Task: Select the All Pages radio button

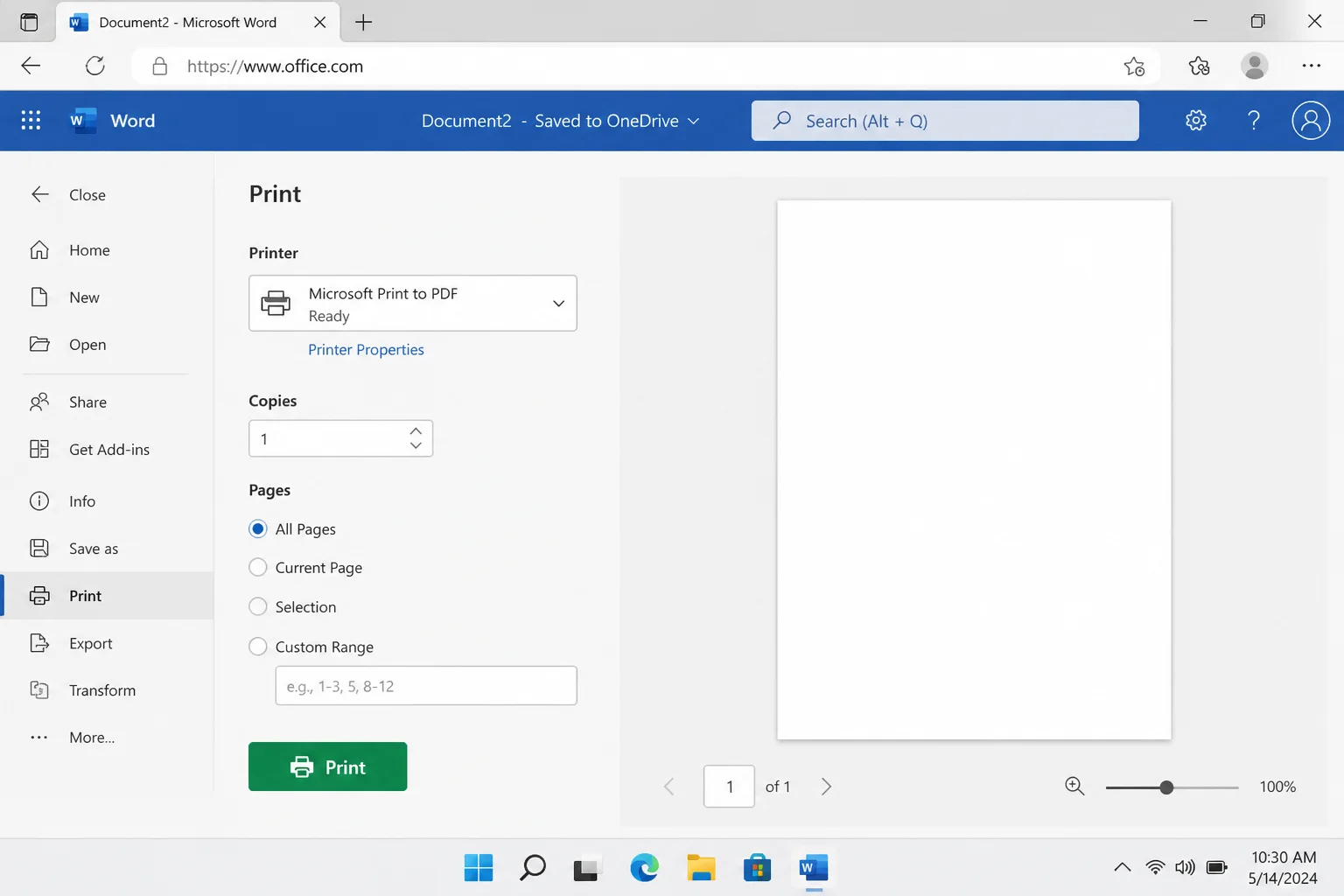Action: tap(258, 528)
